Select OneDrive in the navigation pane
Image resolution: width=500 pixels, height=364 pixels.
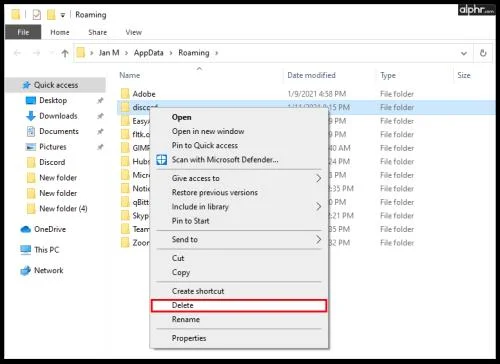click(50, 229)
